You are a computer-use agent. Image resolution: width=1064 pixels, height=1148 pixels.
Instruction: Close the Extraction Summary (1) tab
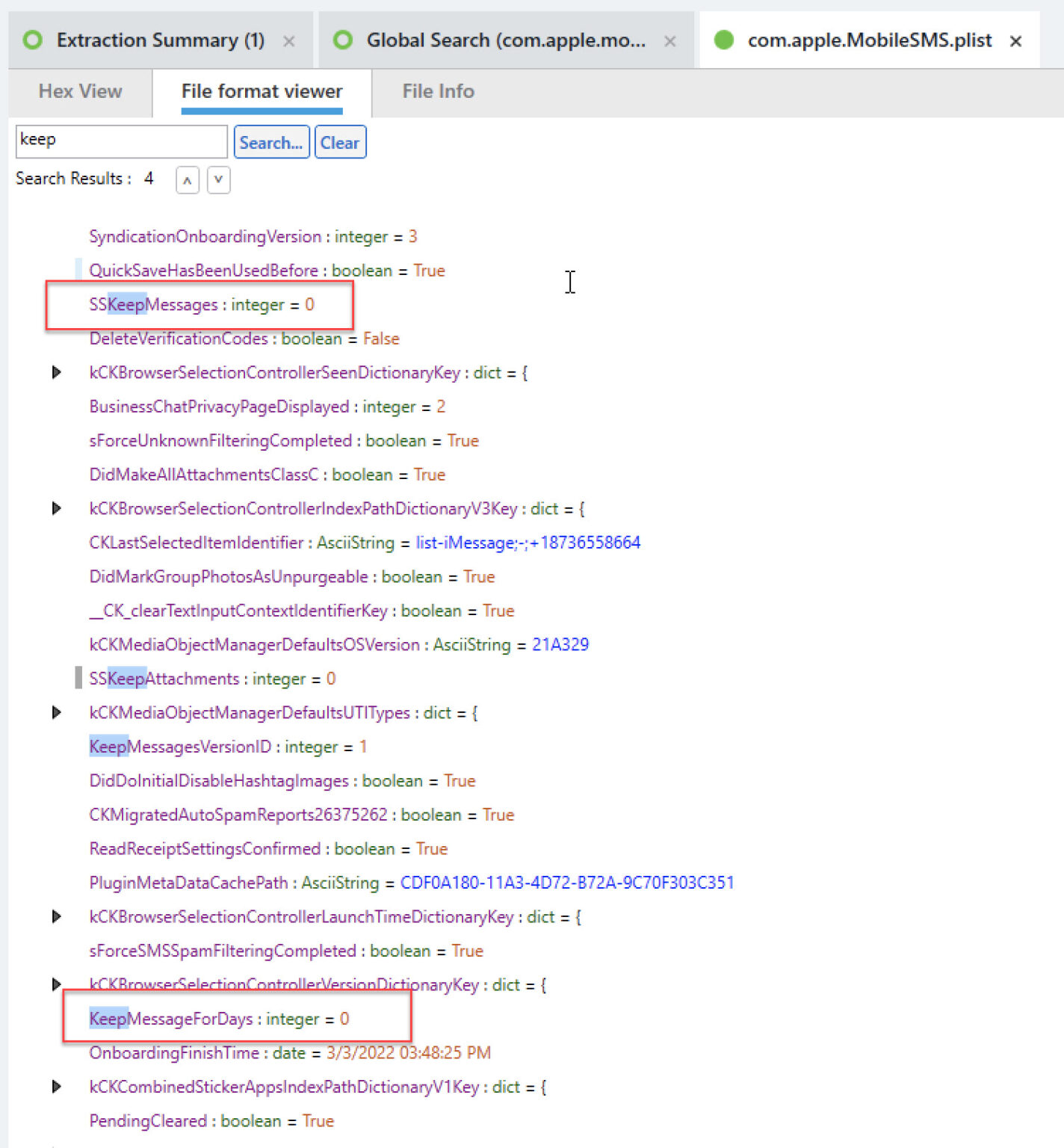click(x=289, y=41)
